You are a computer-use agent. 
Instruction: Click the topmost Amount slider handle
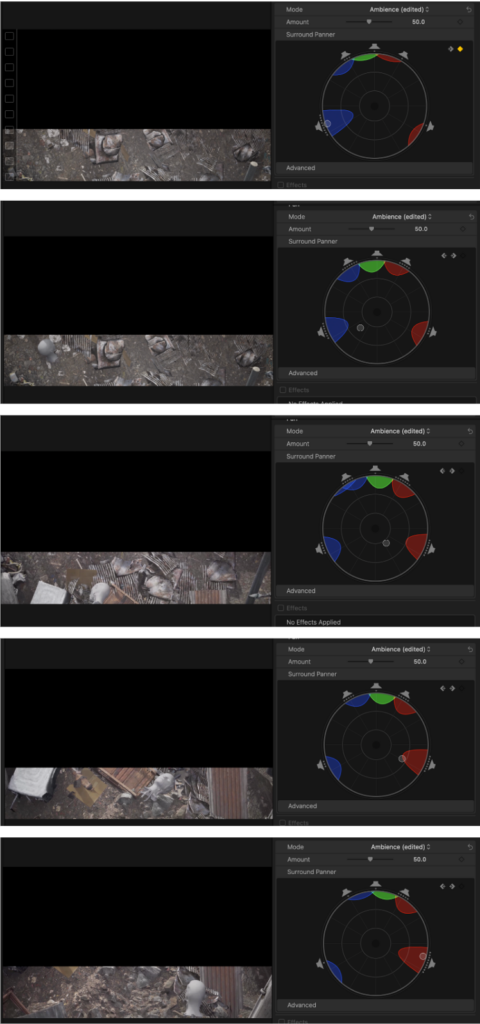[369, 22]
